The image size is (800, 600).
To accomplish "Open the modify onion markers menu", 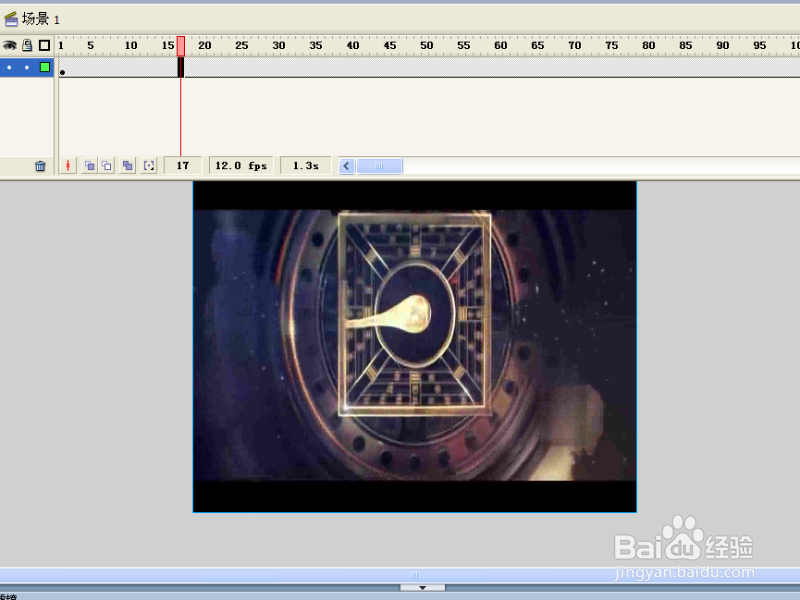I will 149,165.
